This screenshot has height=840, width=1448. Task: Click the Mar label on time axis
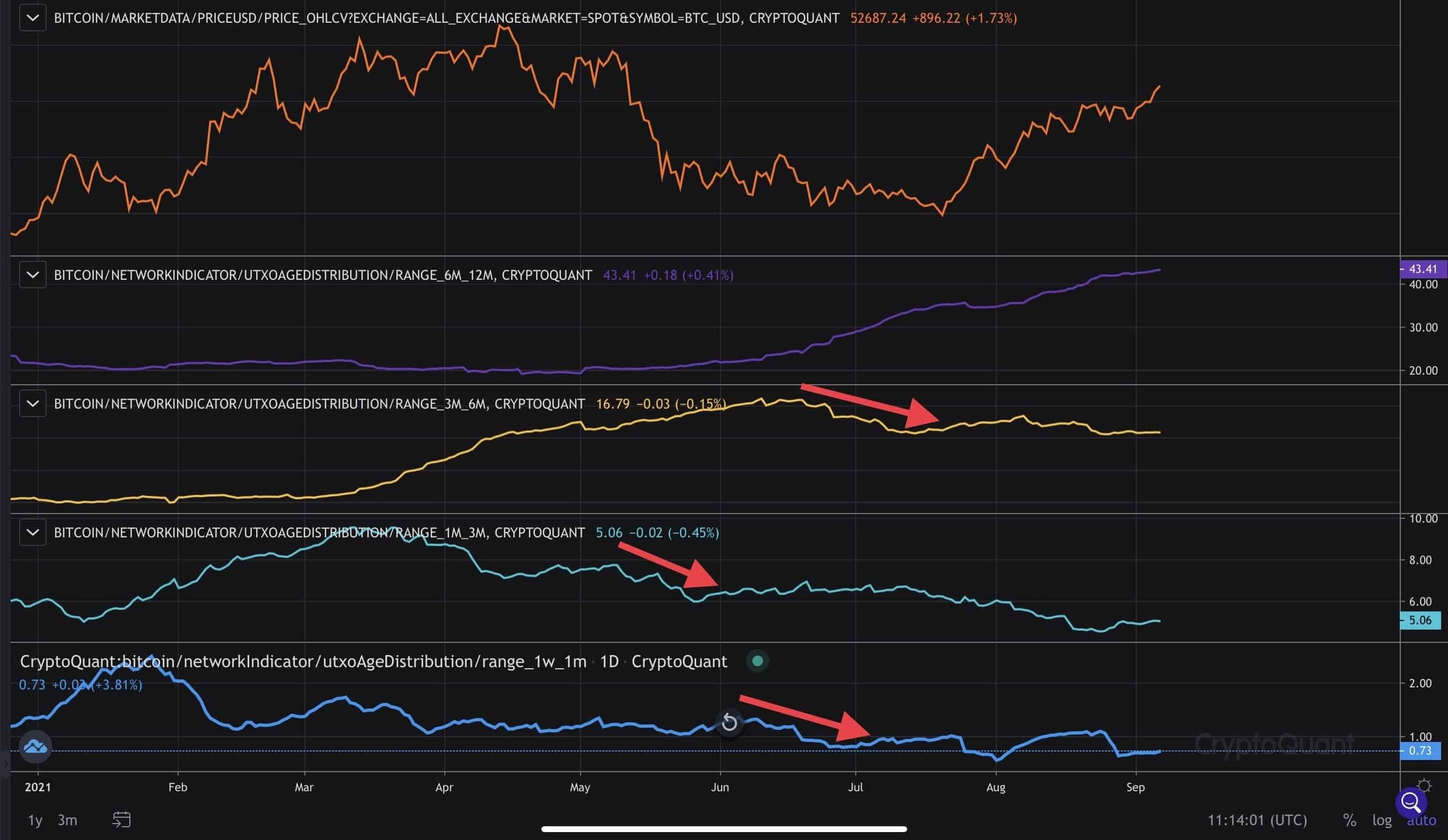304,787
